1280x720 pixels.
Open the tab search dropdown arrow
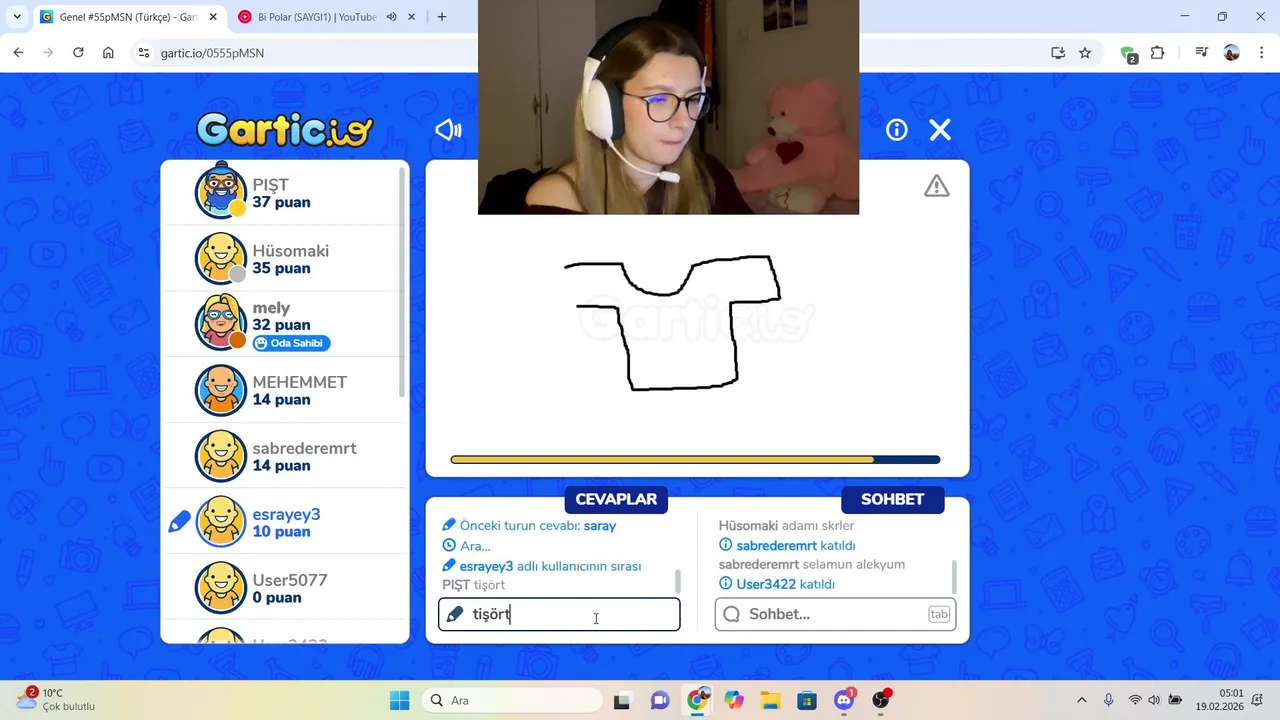pyautogui.click(x=17, y=17)
